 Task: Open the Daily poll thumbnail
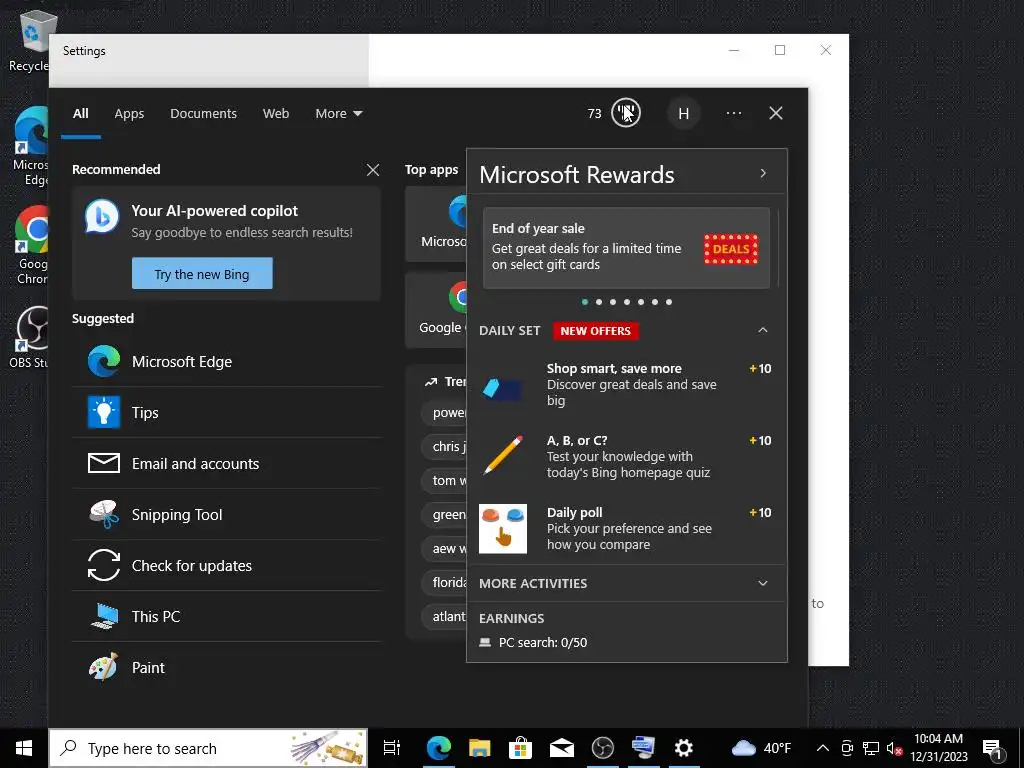(503, 528)
